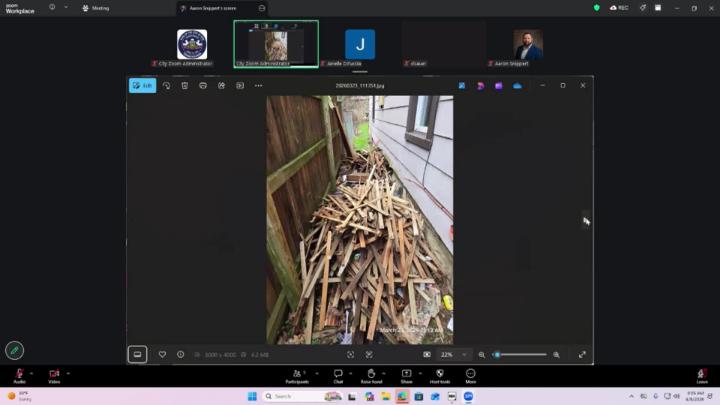
Task: Open the 22% zoom level dropdown
Action: coord(453,354)
